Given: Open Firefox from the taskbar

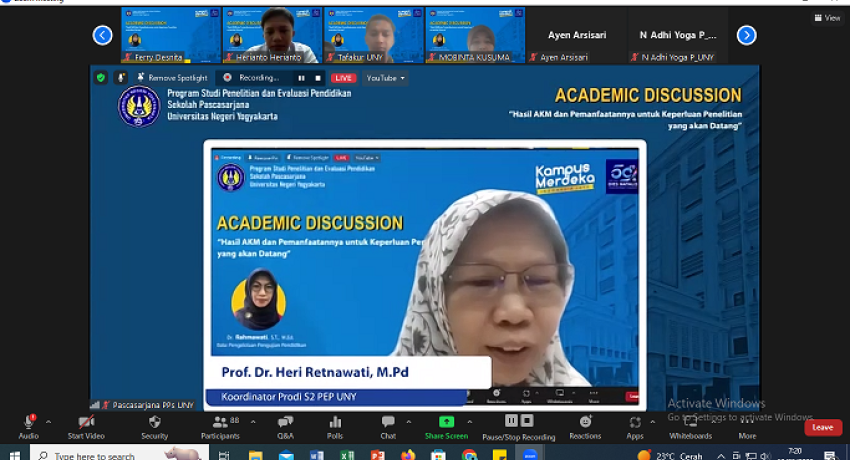Looking at the screenshot, I should coord(408,455).
